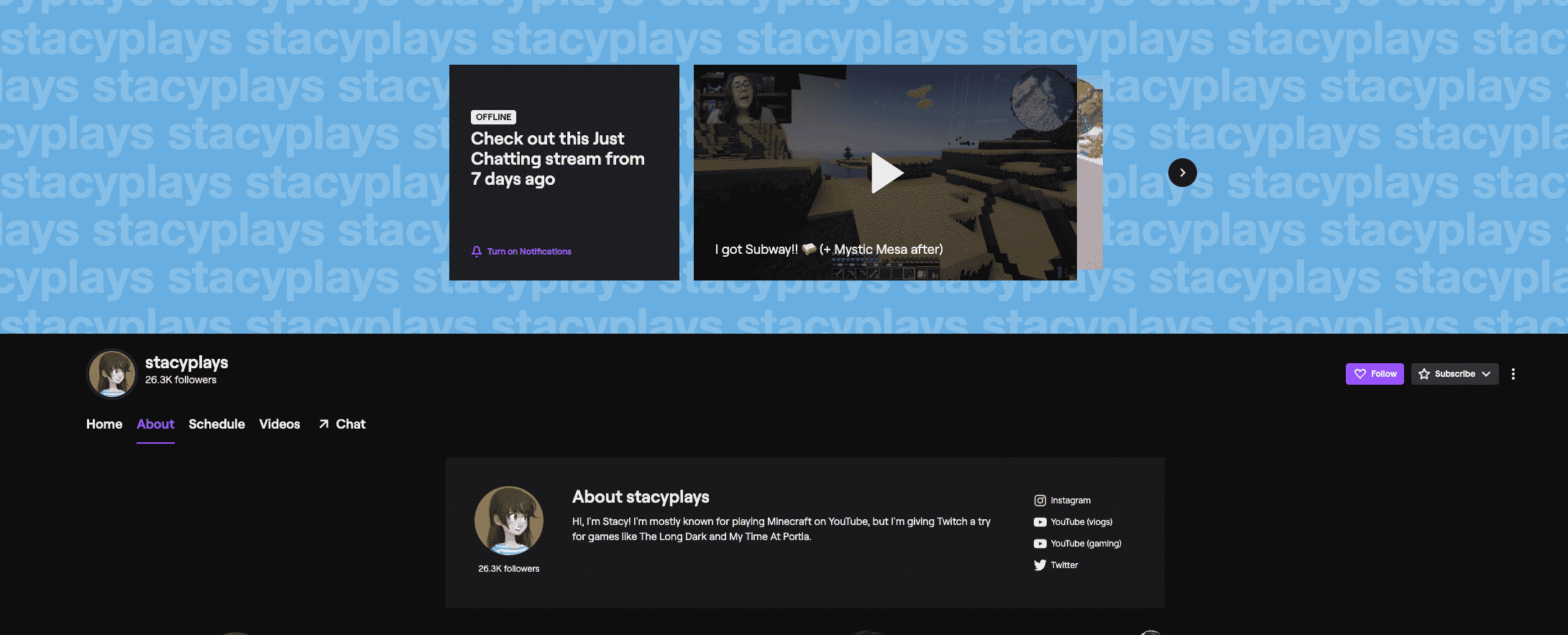Screen dimensions: 1568x635
Task: Open the Schedule tab
Action: [216, 424]
